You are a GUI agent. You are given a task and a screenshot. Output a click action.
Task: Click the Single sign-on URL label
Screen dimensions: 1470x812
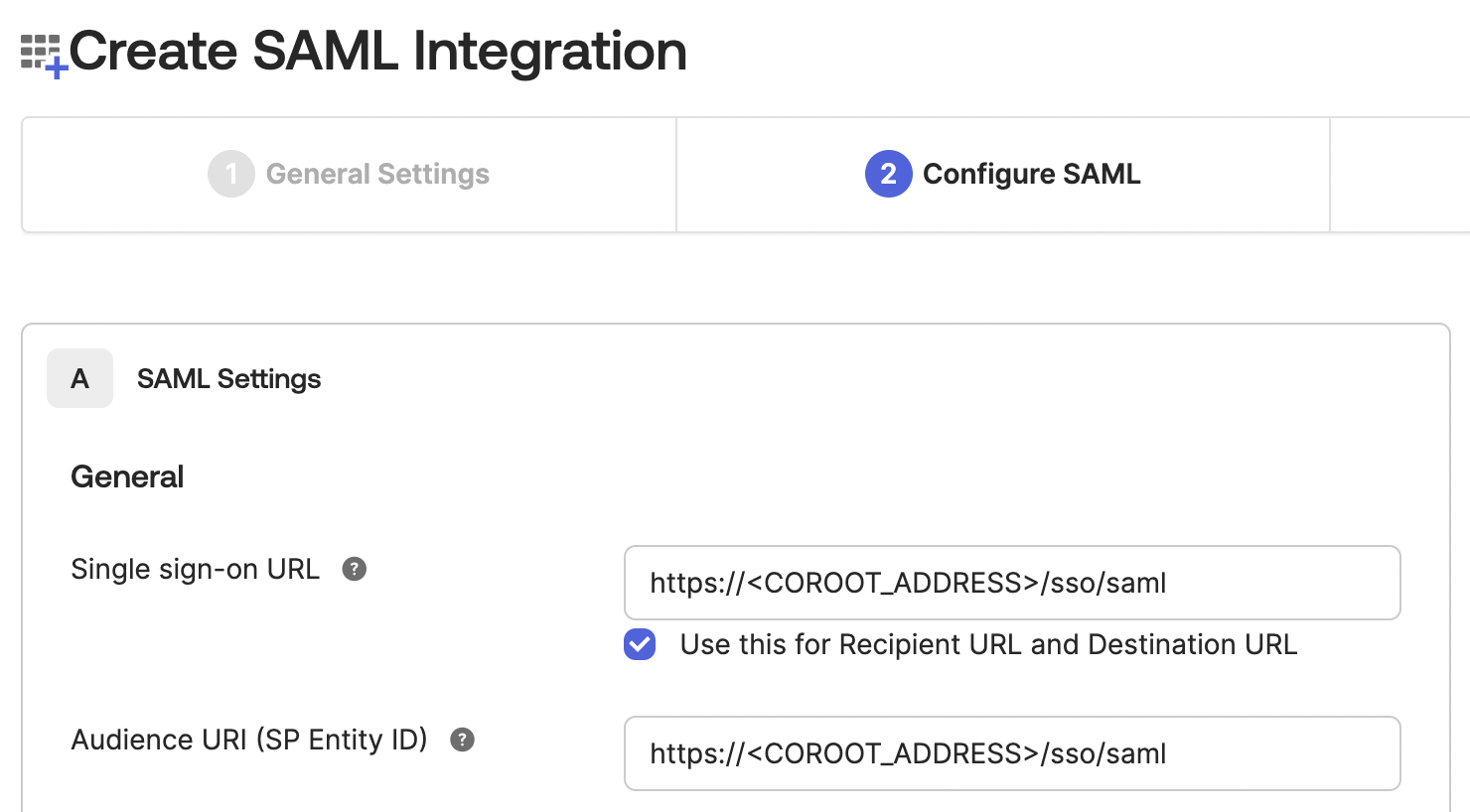point(195,569)
